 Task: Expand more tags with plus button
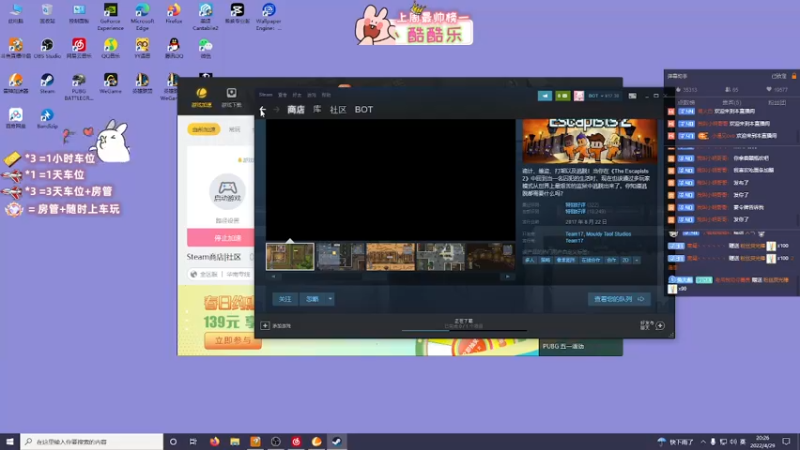(636, 260)
